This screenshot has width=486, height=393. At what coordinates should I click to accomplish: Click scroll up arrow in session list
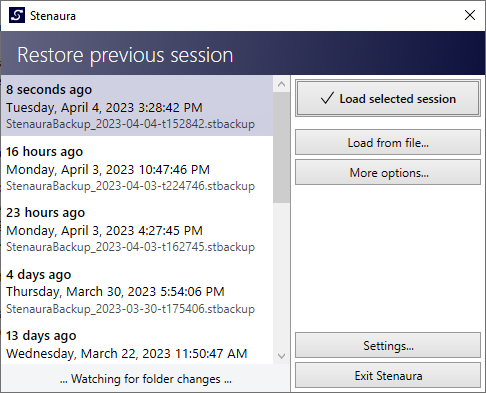tap(281, 84)
